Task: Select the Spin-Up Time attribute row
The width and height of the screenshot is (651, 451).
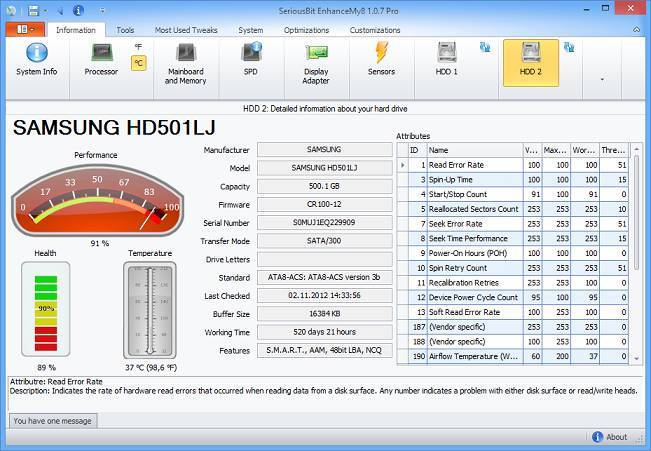Action: (513, 180)
